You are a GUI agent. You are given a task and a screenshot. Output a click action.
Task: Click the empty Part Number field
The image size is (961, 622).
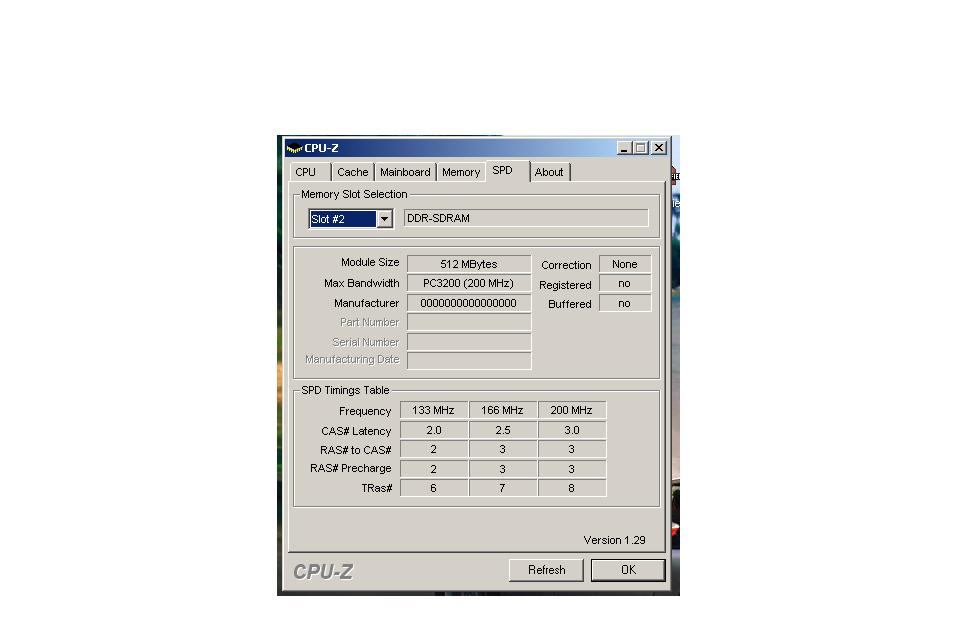469,322
